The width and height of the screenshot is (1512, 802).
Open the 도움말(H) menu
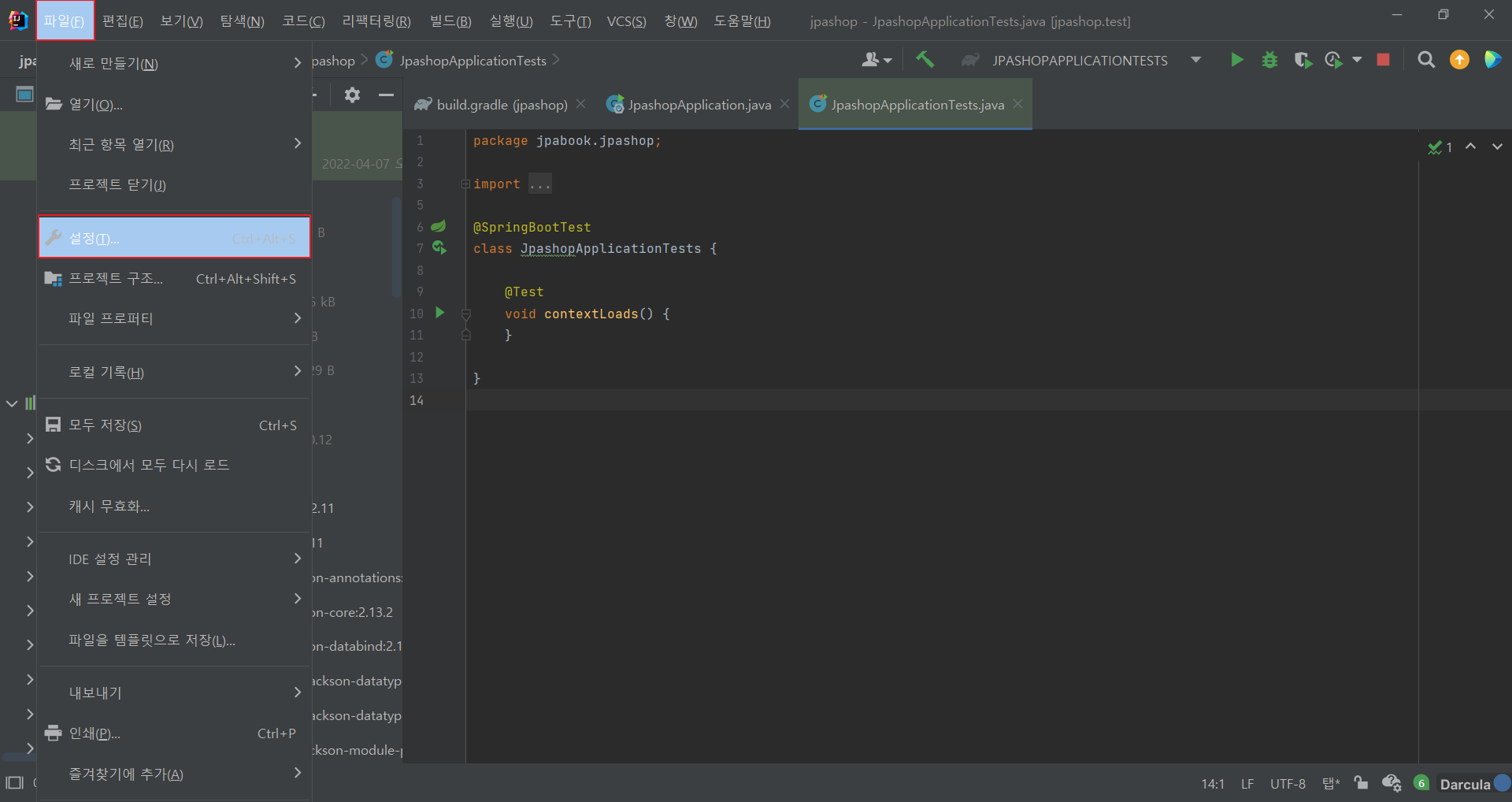742,21
